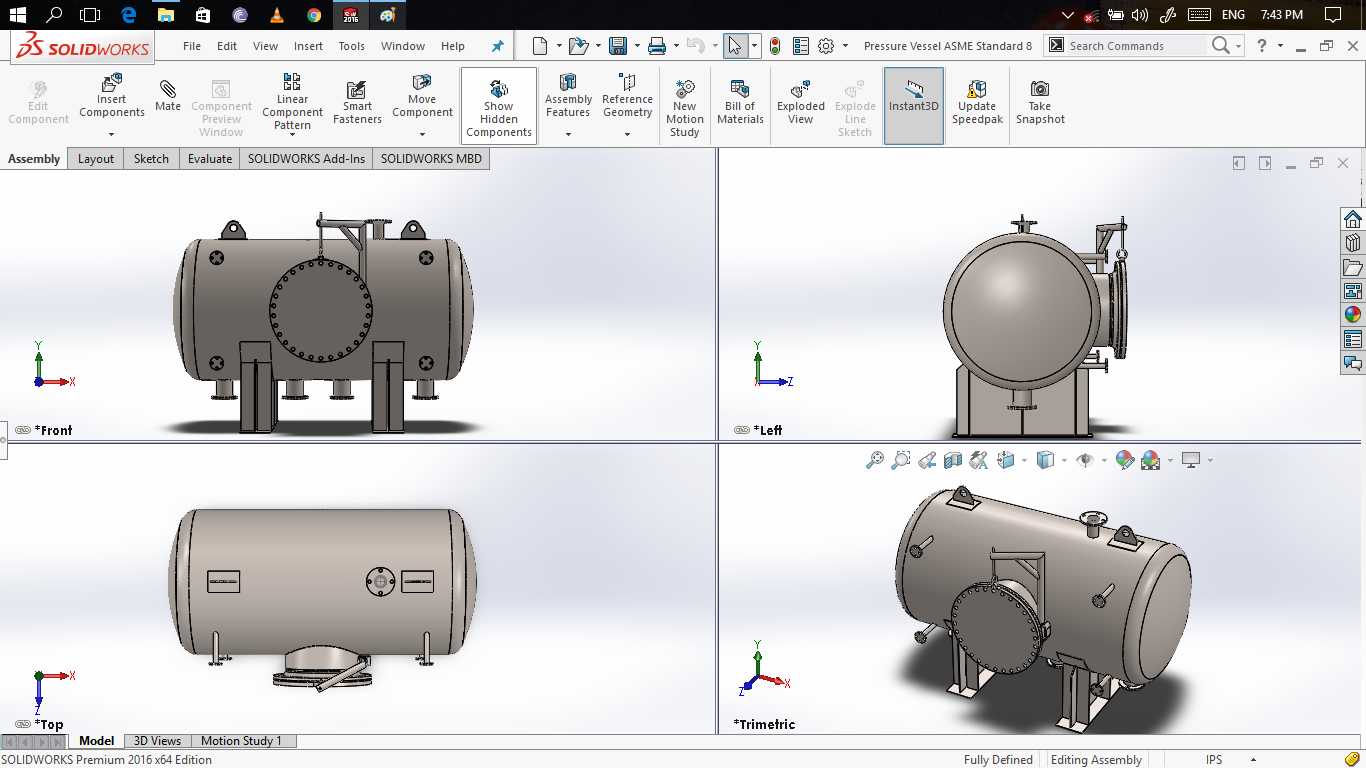Create an Exploded View
Image resolution: width=1366 pixels, height=768 pixels.
801,101
